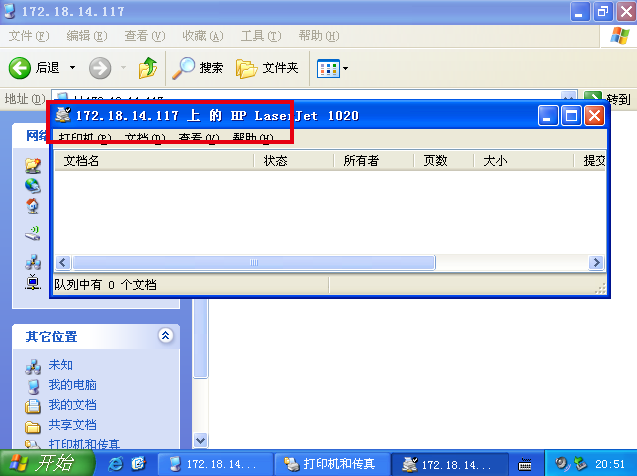Open 共享文档 link in sidebar

point(72,424)
